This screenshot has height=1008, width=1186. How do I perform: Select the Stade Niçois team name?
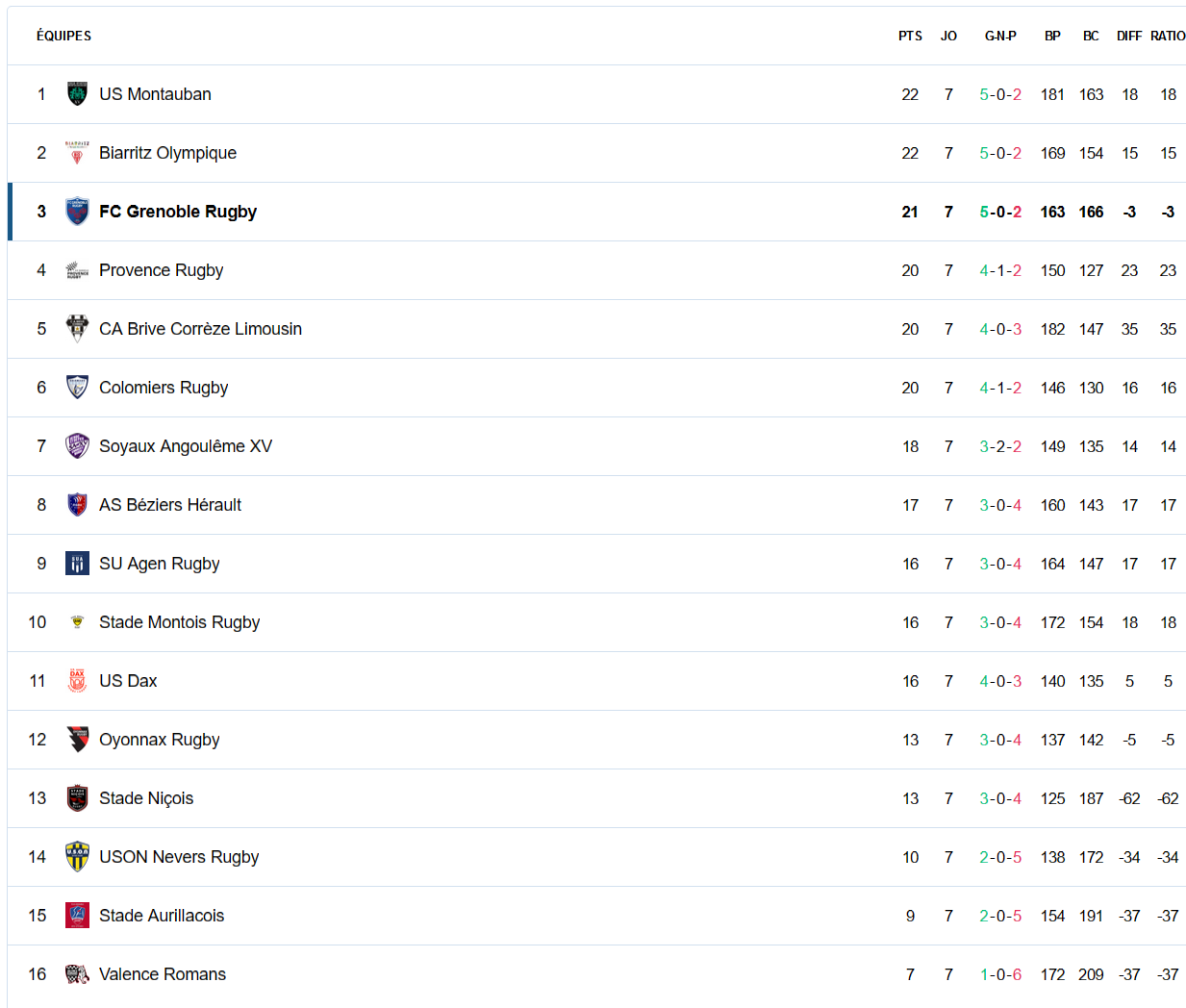[146, 798]
